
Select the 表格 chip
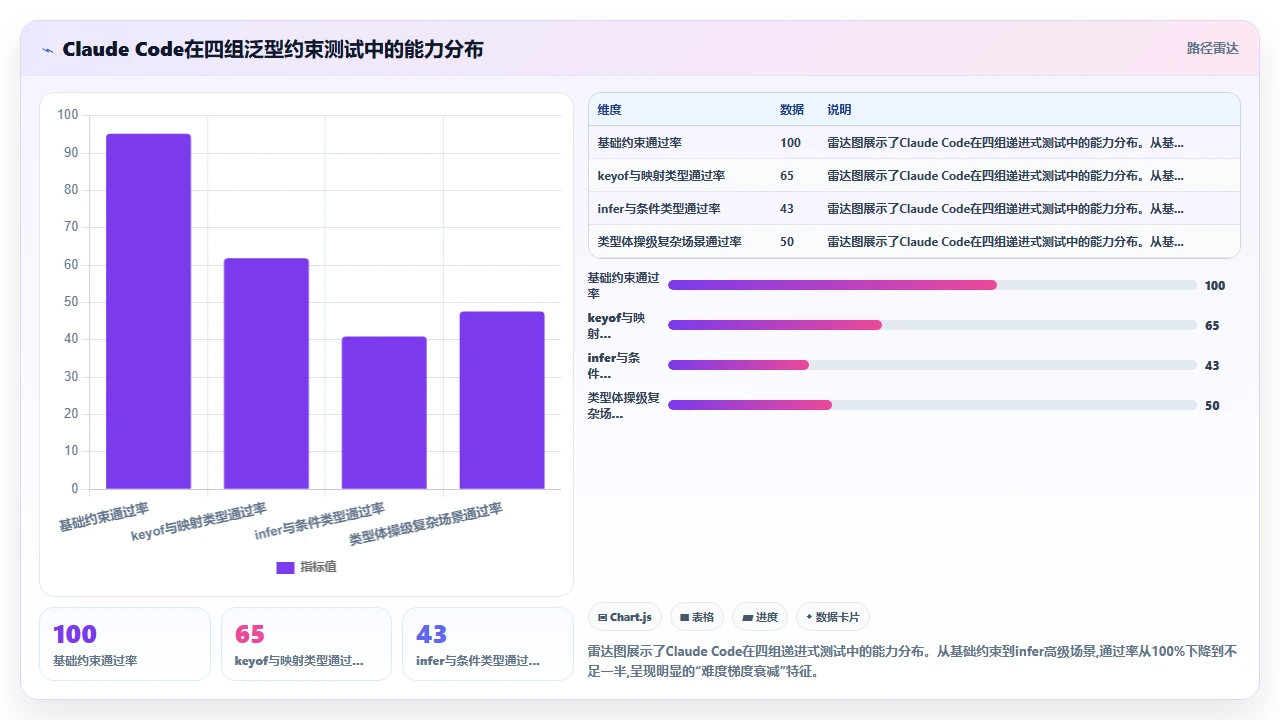(696, 617)
